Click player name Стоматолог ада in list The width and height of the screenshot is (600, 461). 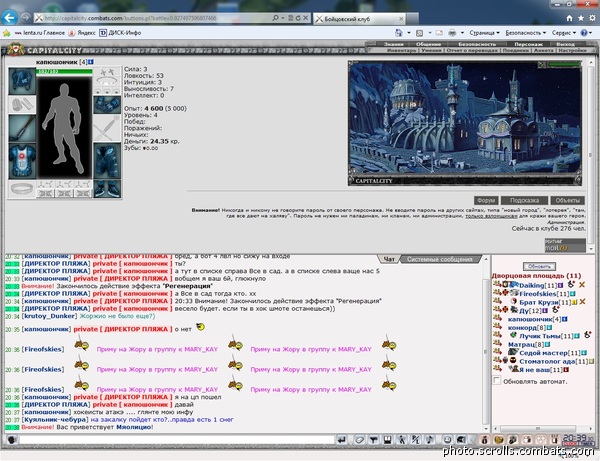[547, 361]
